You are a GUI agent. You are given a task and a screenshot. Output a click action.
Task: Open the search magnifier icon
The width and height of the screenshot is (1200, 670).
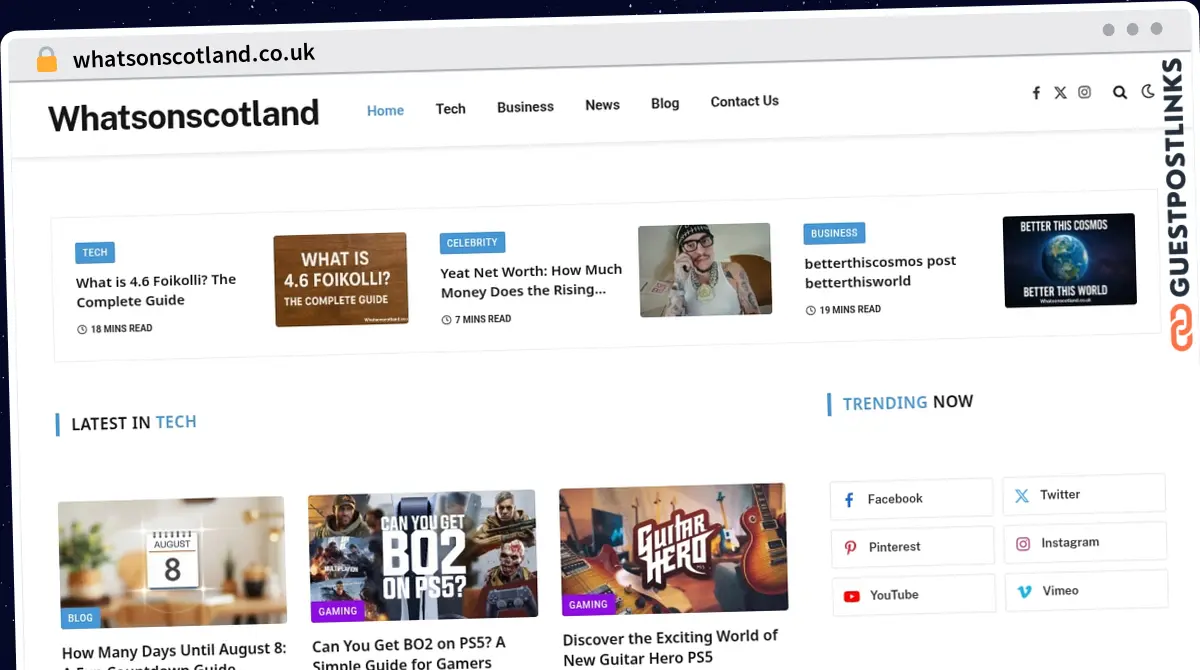click(1120, 92)
